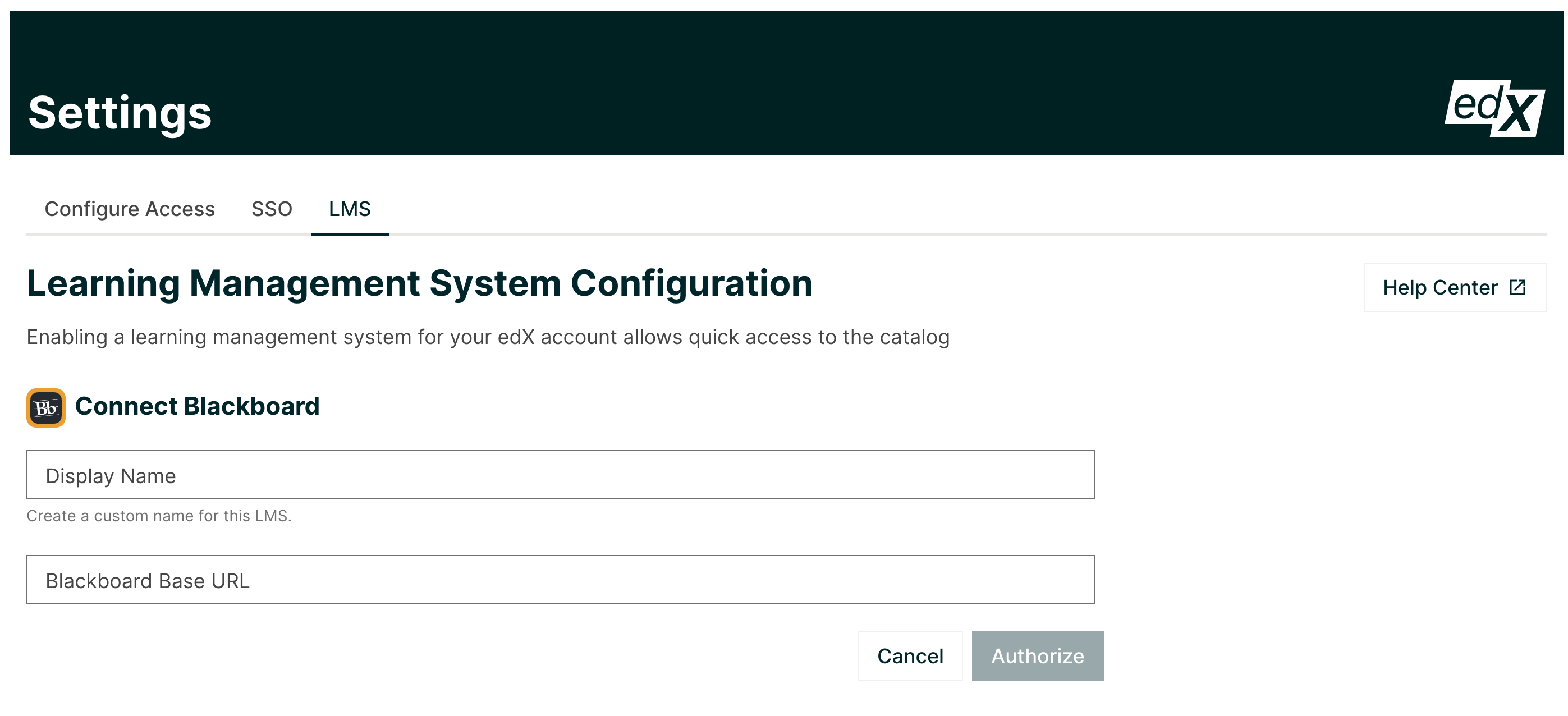Switch to the SSO tab

point(273,209)
